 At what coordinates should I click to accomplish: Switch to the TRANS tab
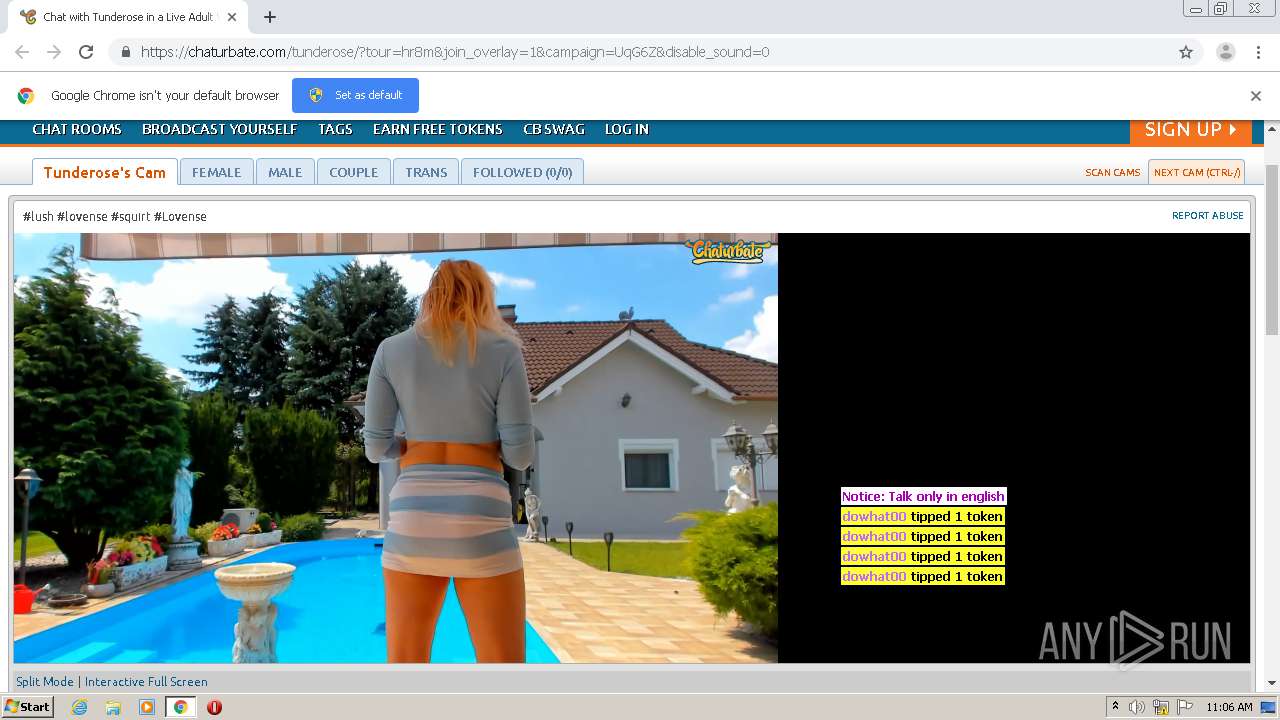[426, 172]
